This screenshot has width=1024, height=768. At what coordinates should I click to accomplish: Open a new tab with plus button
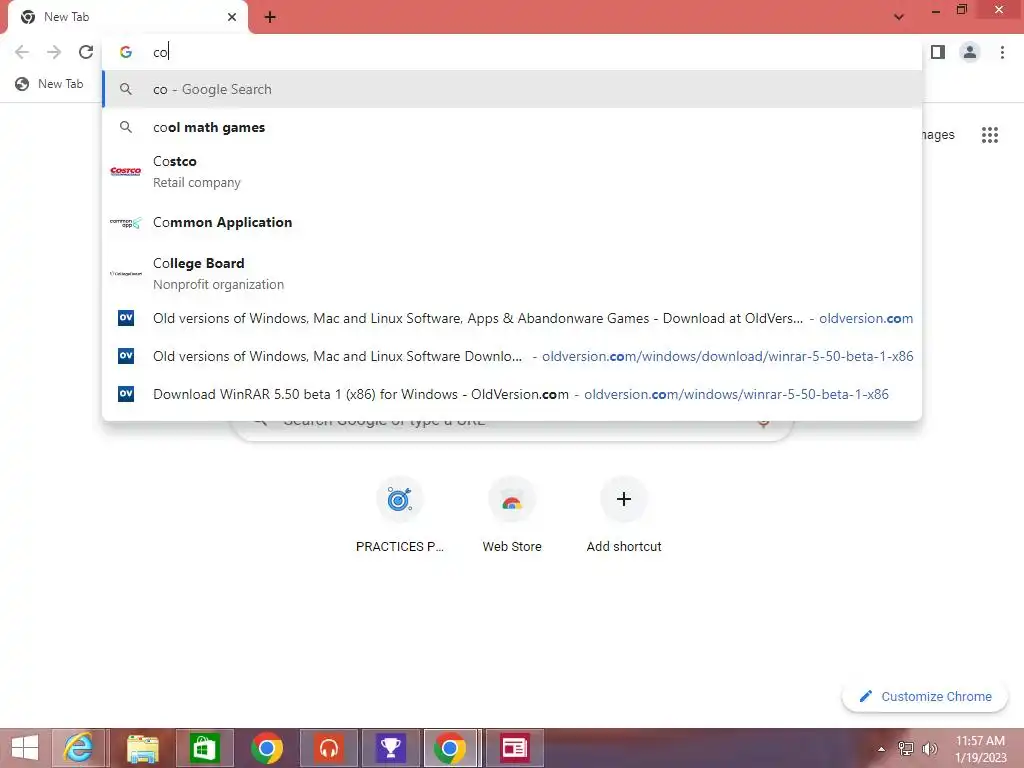click(x=270, y=17)
